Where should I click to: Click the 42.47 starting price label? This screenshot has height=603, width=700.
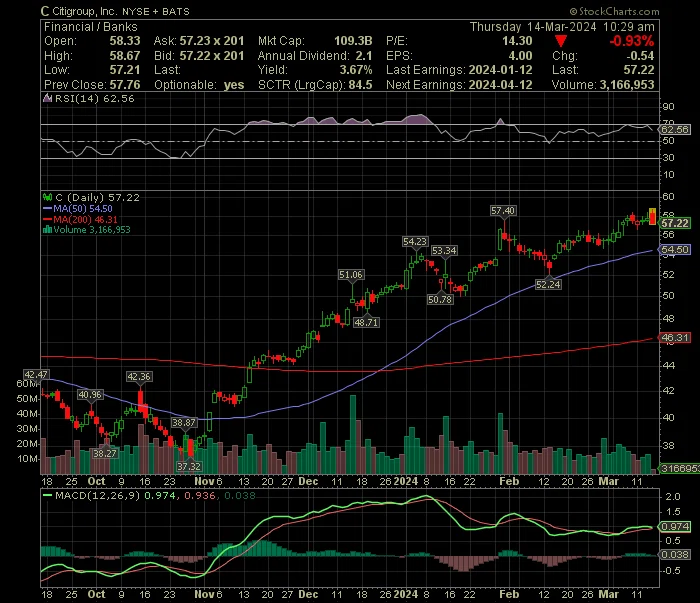36,374
